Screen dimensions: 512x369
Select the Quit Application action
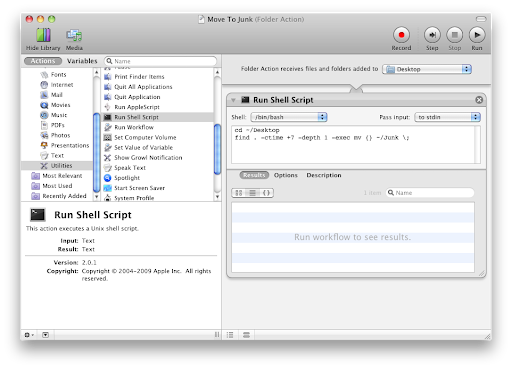coord(137,97)
